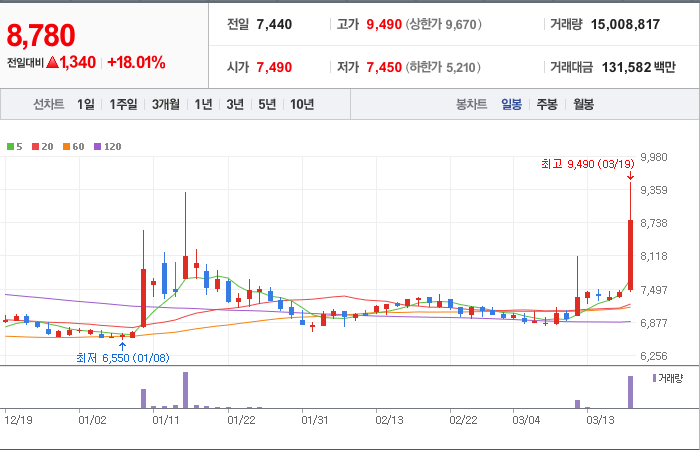
Task: Click the 02/22 date axis label
Action: pos(463,420)
